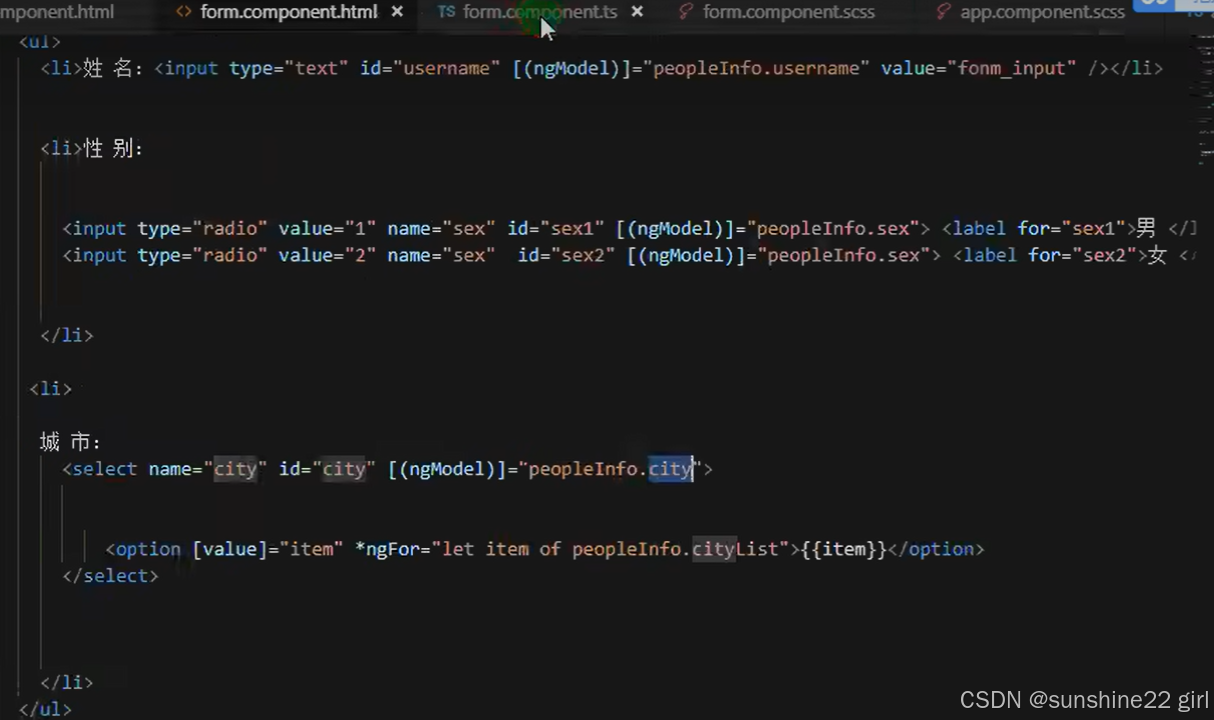The image size is (1214, 720).
Task: Switch to the app.component.scss tab
Action: click(1042, 12)
